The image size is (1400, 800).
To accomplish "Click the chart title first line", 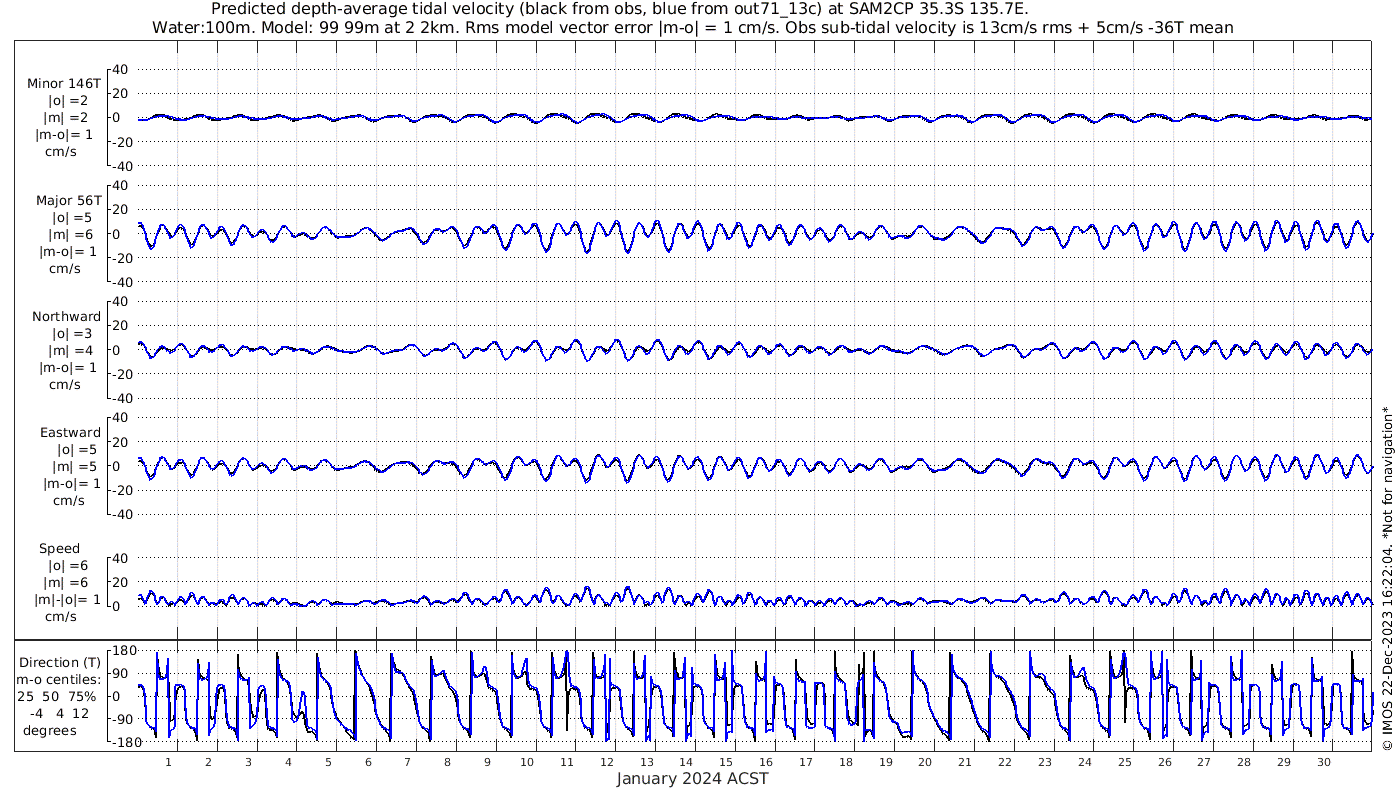I will point(620,9).
